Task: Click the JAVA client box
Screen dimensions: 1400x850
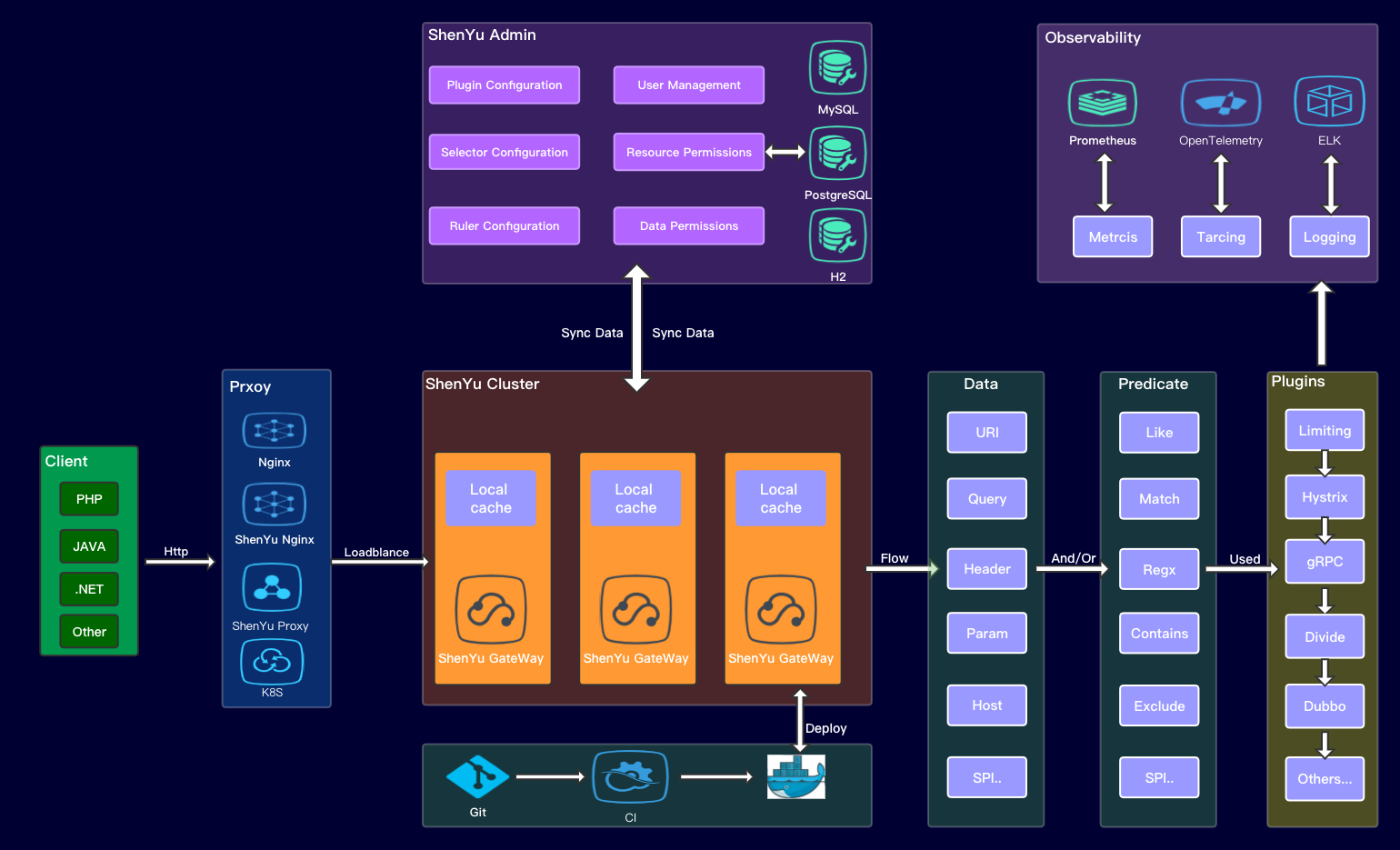Action: (x=89, y=546)
